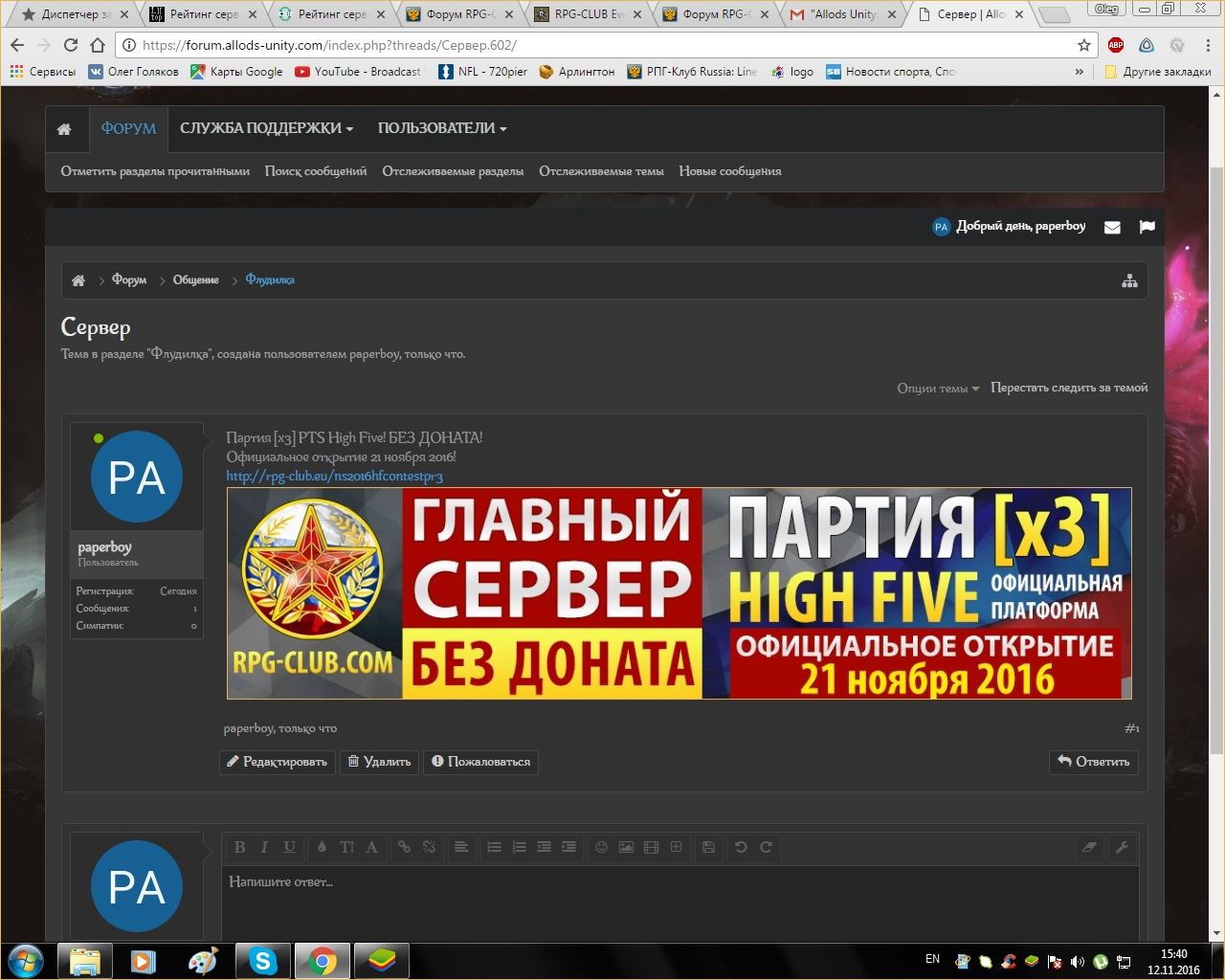Open the Опции темы dropdown

click(x=937, y=389)
